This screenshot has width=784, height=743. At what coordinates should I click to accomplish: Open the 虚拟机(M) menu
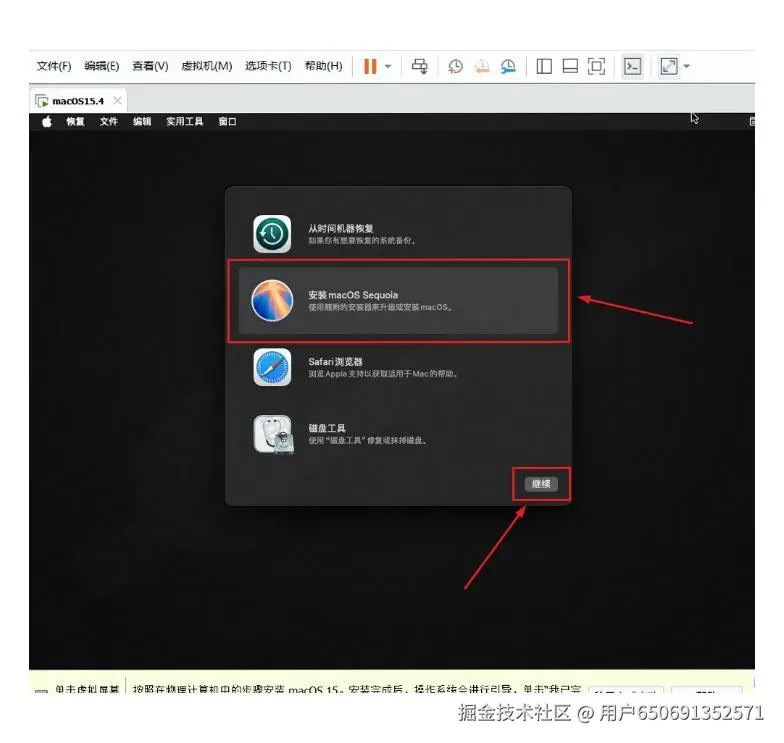coord(206,66)
